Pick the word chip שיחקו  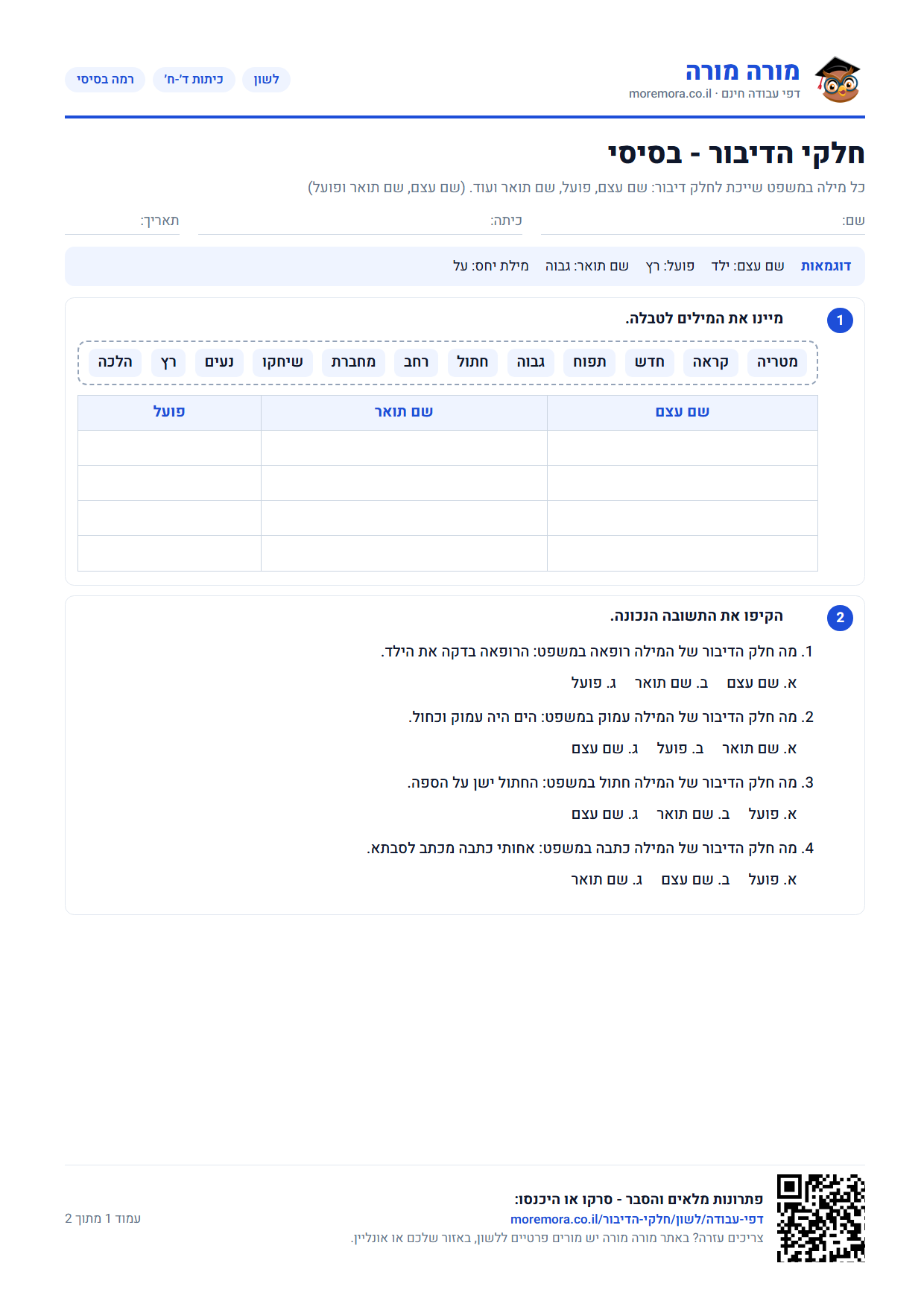(x=282, y=362)
